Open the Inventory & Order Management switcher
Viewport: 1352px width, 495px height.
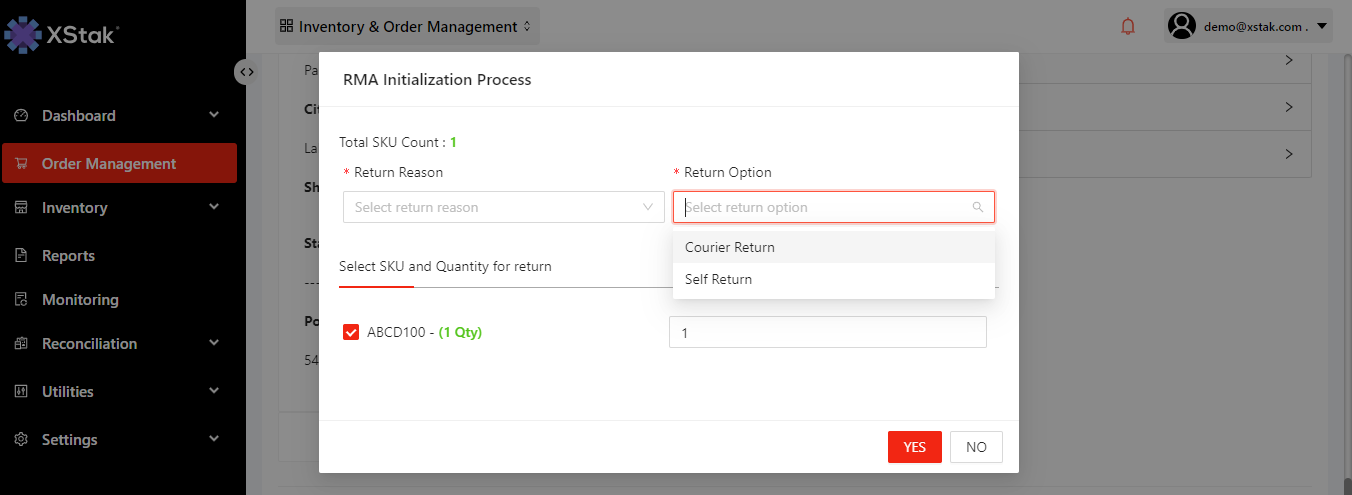[x=407, y=27]
